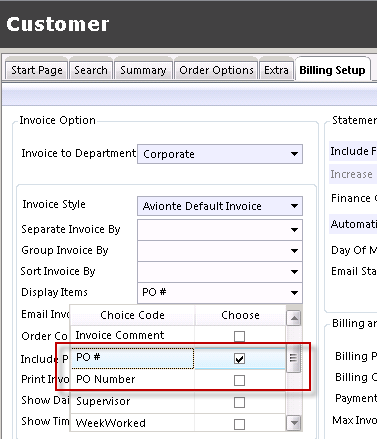Viewport: 377px width, 439px height.
Task: Enable the PO Number checkbox
Action: [x=239, y=380]
